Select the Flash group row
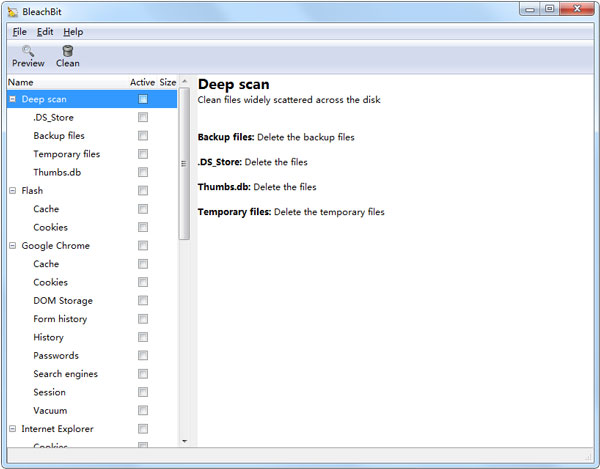Image resolution: width=600 pixels, height=469 pixels. click(92, 191)
